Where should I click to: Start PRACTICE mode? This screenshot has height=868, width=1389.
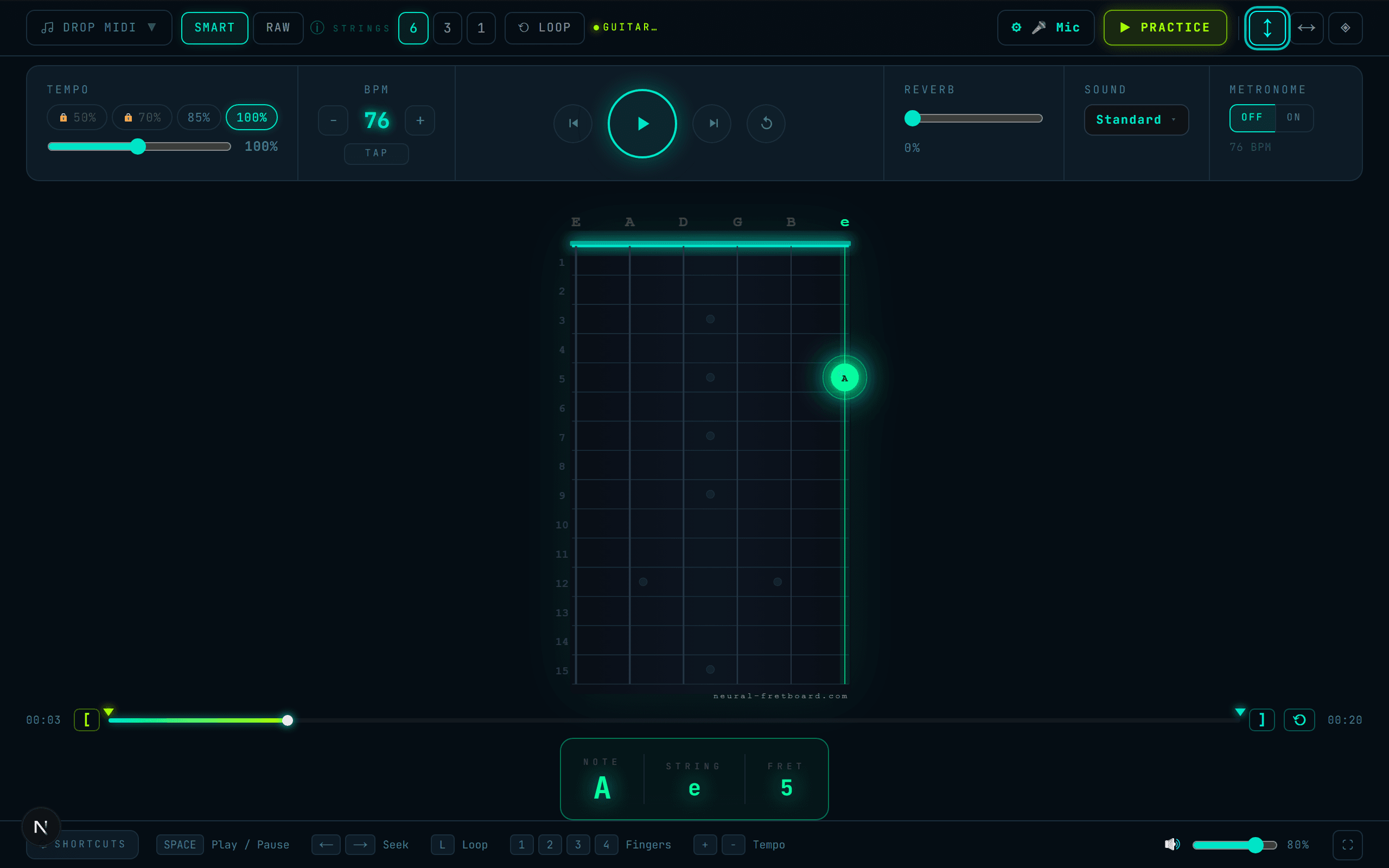[x=1165, y=28]
